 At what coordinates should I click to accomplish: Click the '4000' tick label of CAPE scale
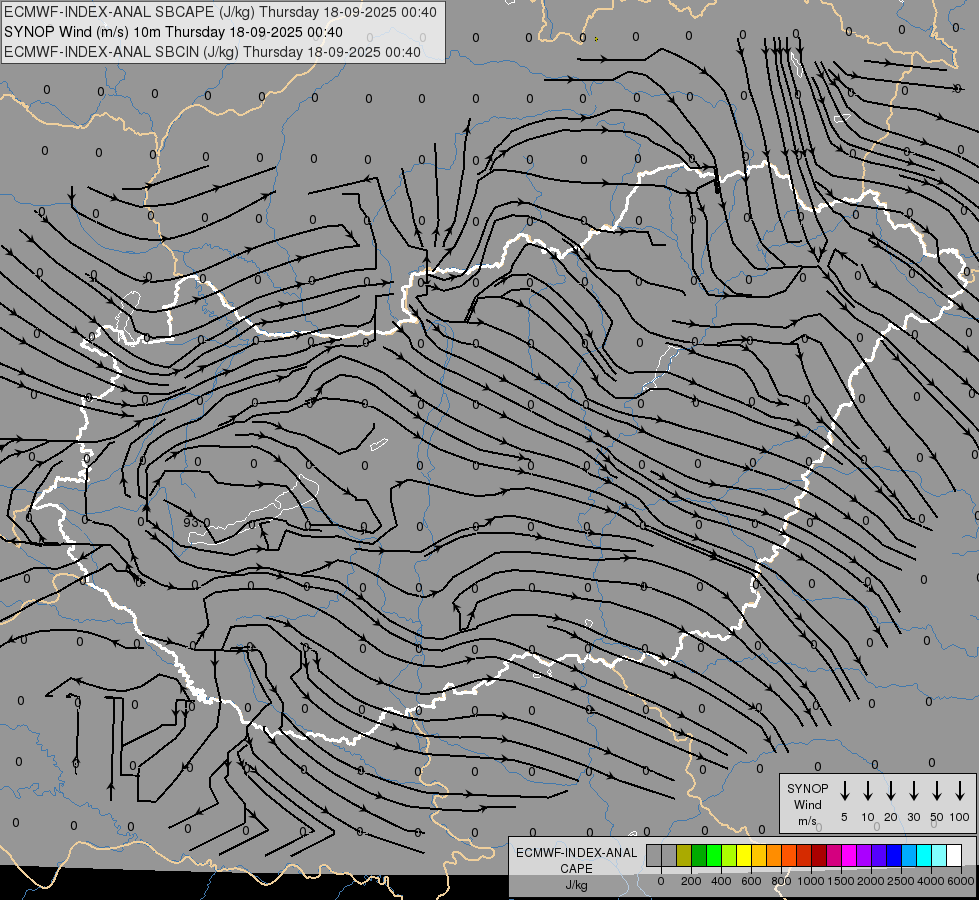pyautogui.click(x=931, y=881)
